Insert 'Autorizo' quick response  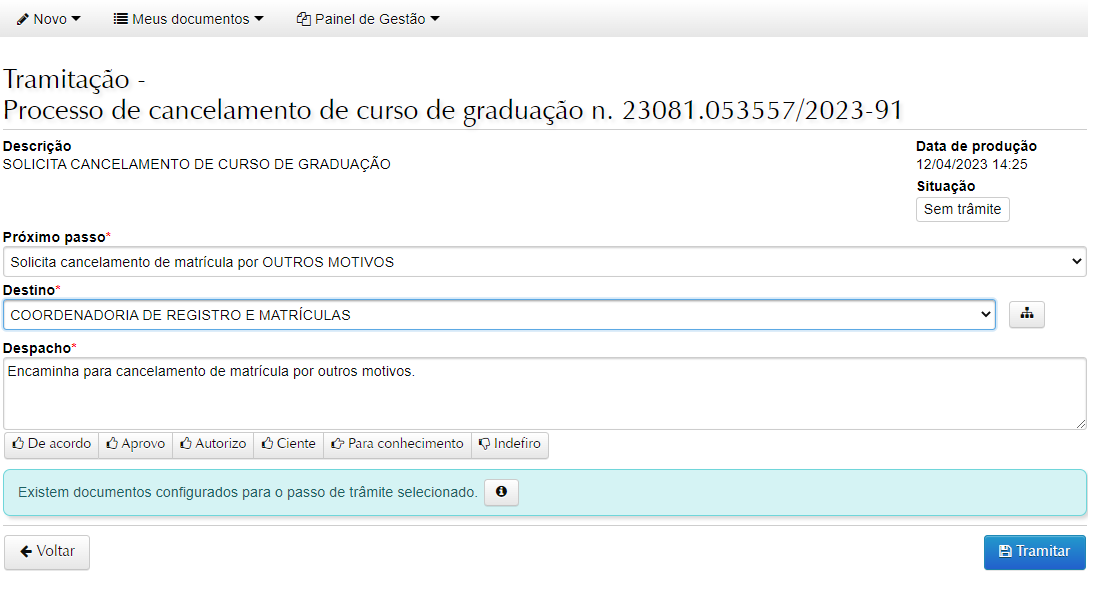(x=212, y=444)
